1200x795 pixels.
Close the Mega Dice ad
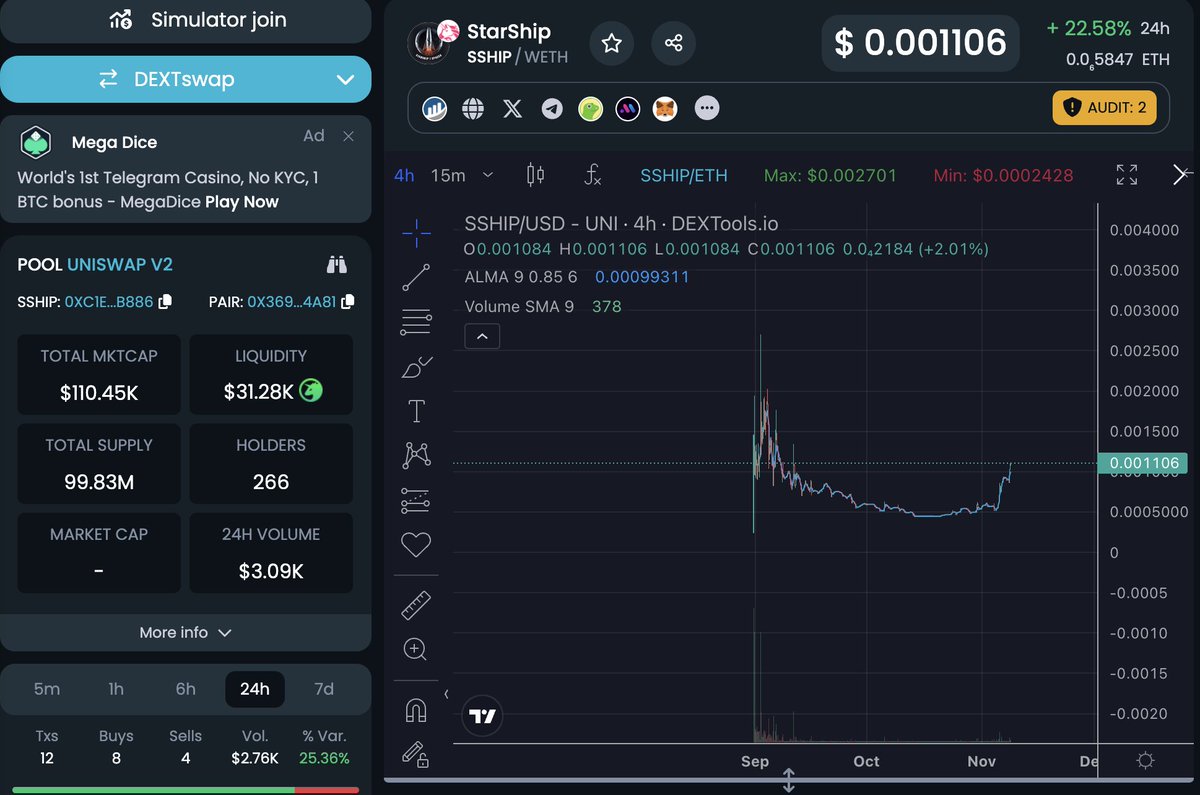pyautogui.click(x=348, y=136)
